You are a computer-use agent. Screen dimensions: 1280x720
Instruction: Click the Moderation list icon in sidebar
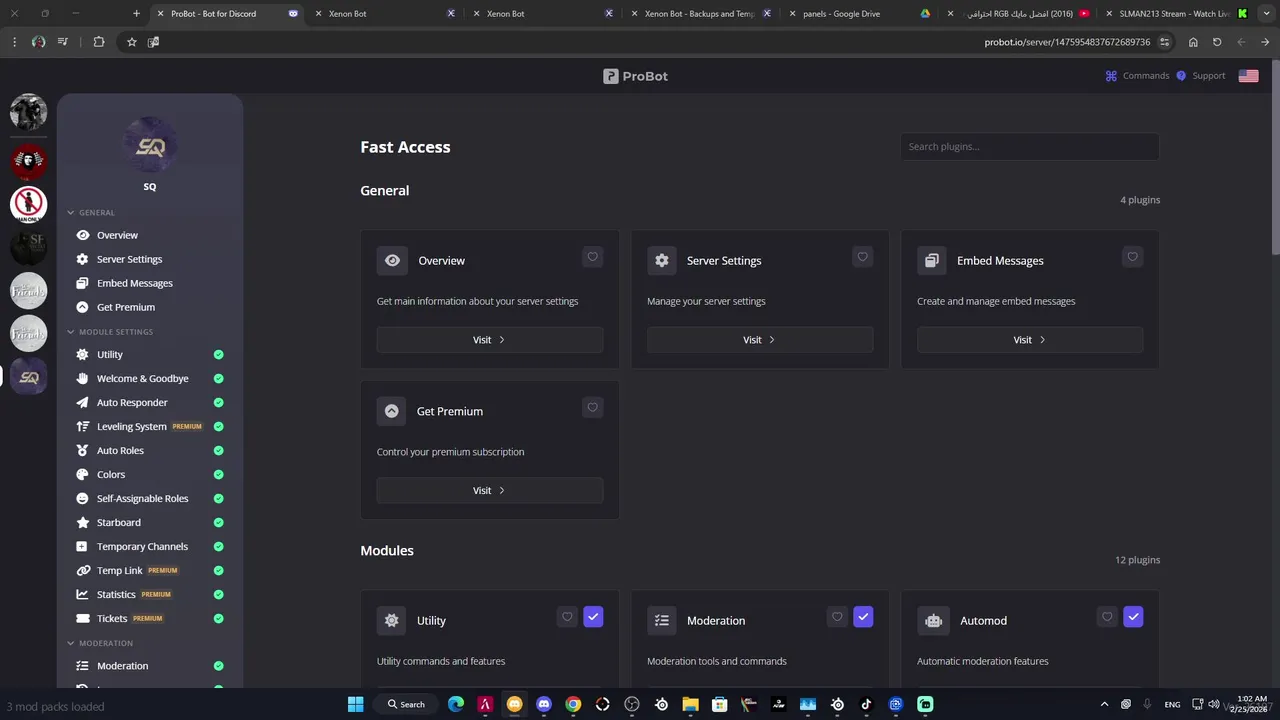coord(83,665)
